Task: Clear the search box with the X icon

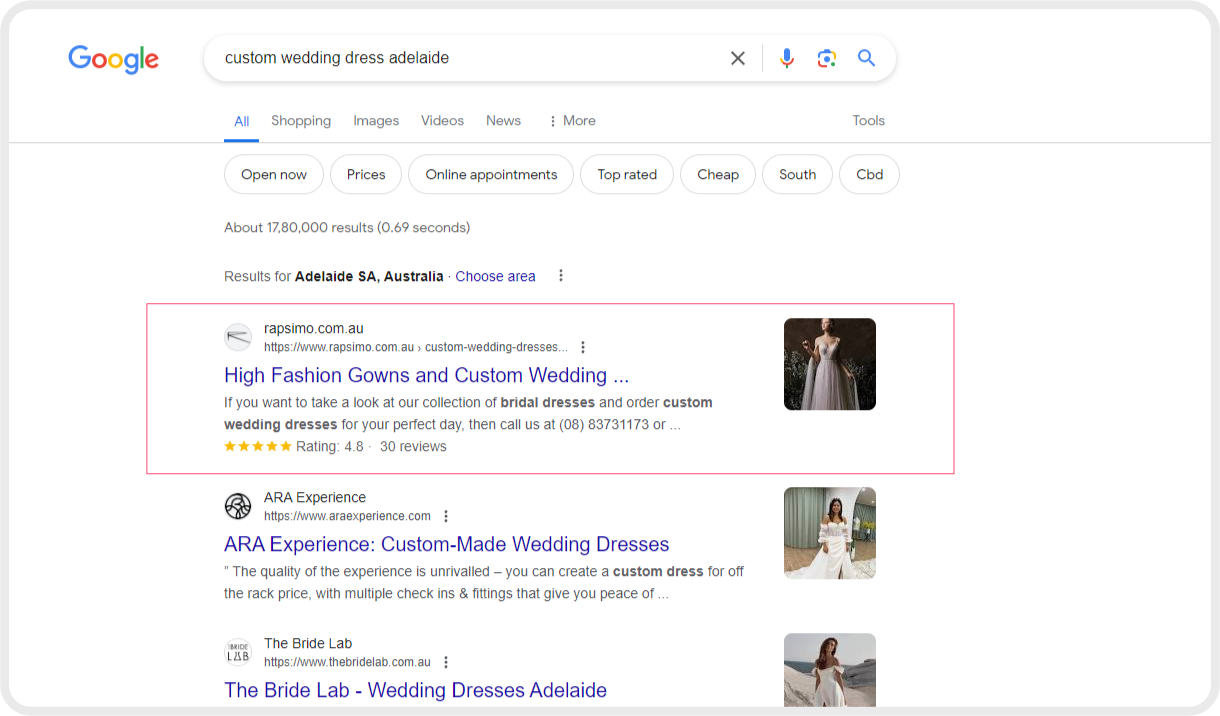Action: pos(738,58)
